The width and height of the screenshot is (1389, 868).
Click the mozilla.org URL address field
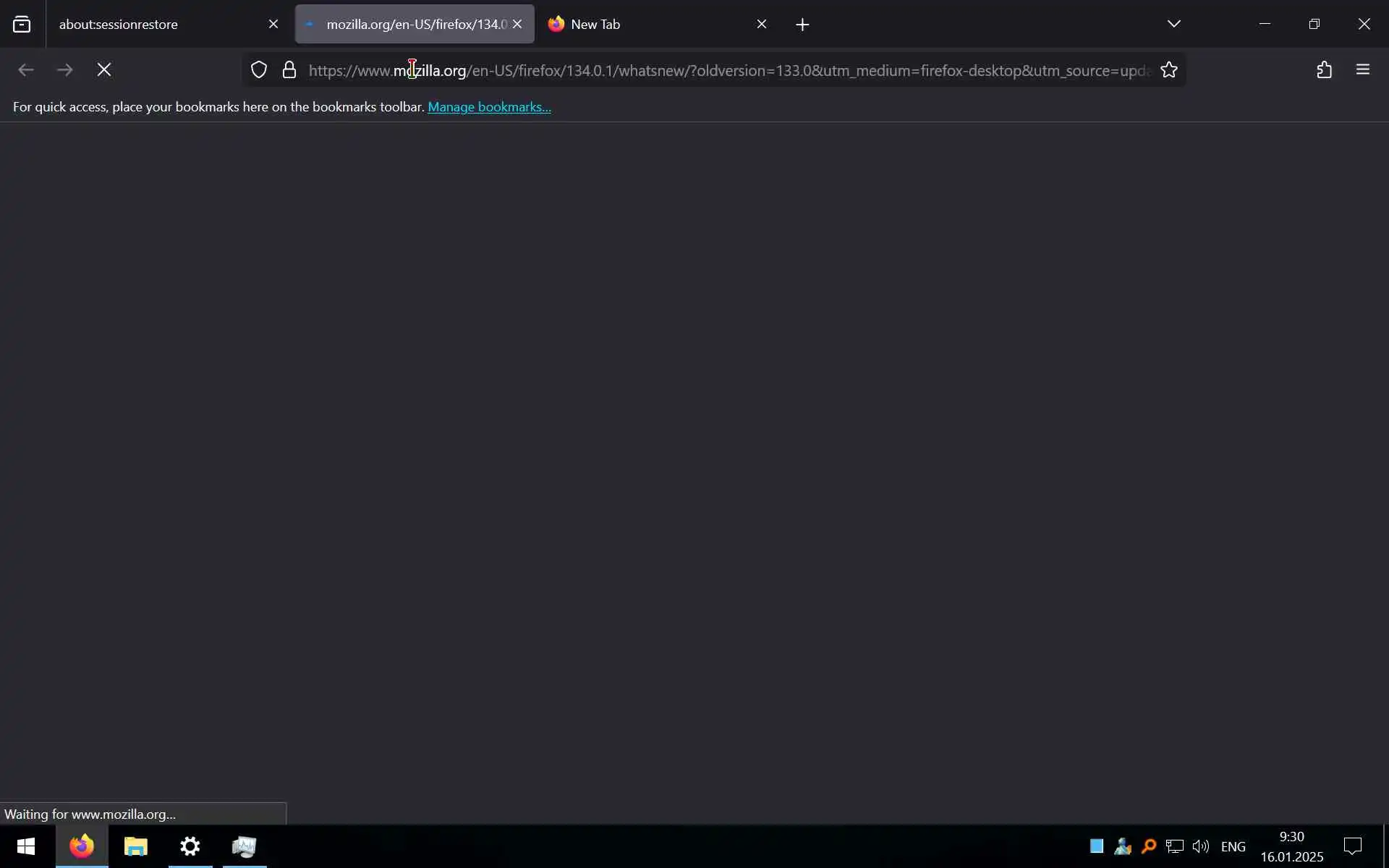point(723,71)
